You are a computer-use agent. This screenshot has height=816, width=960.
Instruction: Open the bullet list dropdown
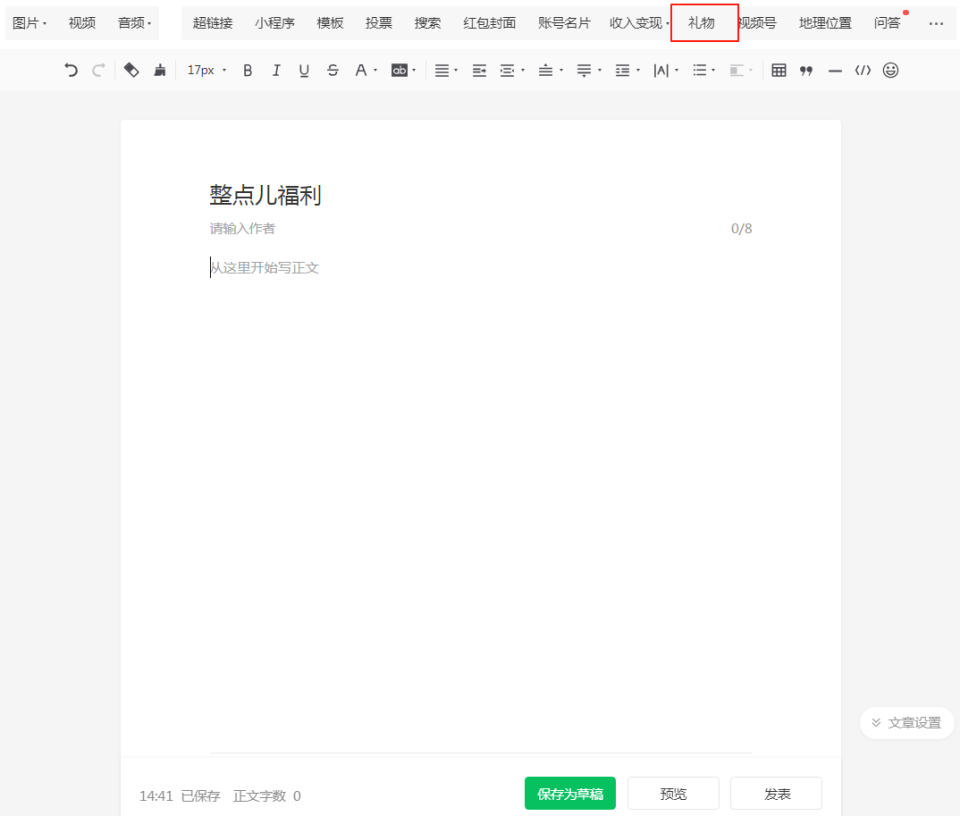[703, 70]
